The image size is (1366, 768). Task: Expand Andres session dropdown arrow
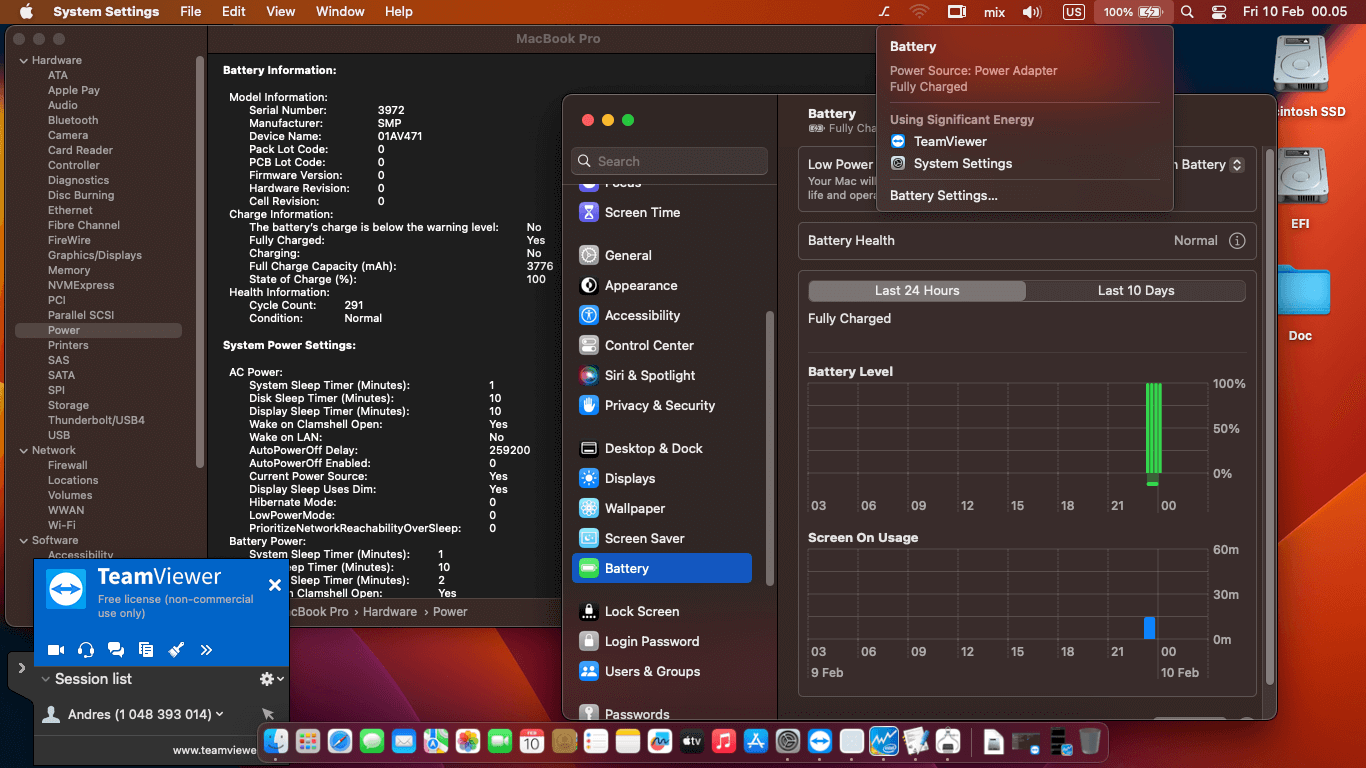pos(220,714)
